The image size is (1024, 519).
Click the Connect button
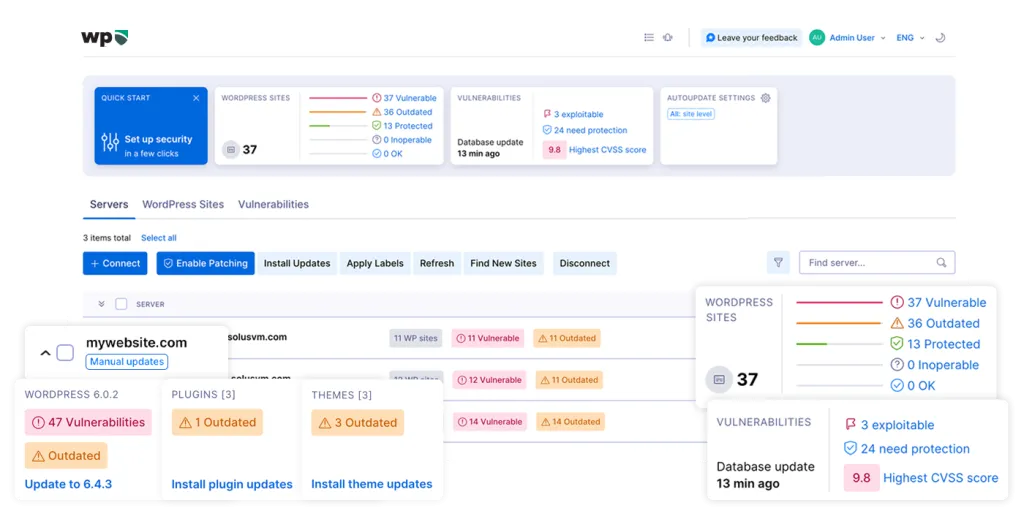pyautogui.click(x=115, y=263)
